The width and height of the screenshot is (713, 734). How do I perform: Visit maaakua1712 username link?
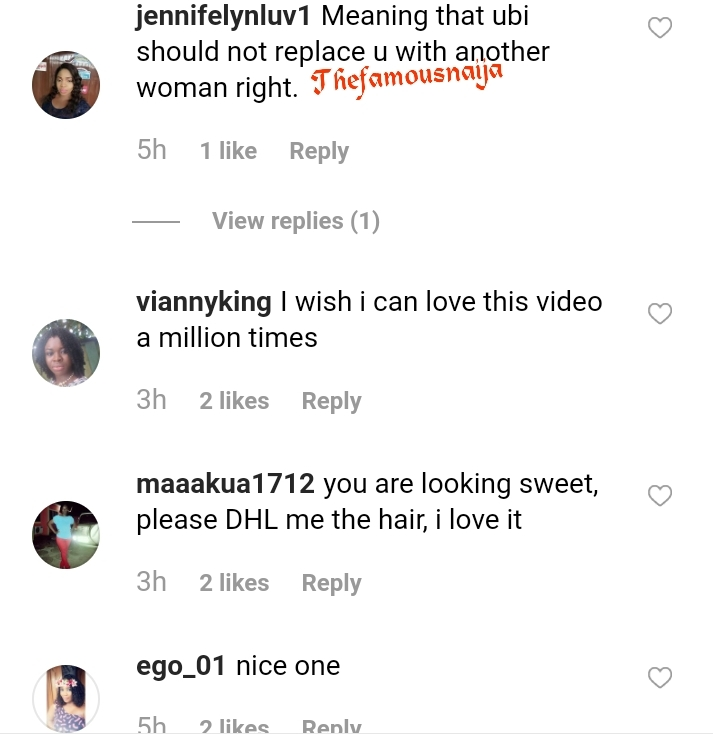(226, 484)
